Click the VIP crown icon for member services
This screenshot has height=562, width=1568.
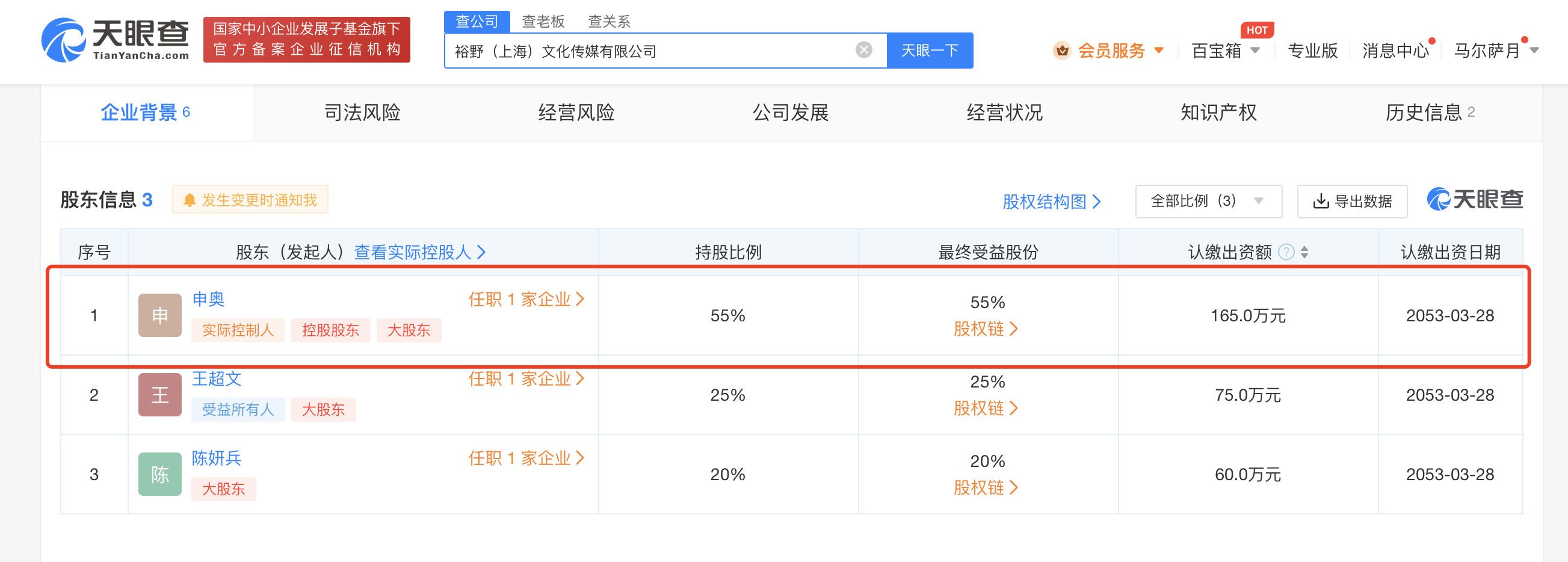[1062, 51]
